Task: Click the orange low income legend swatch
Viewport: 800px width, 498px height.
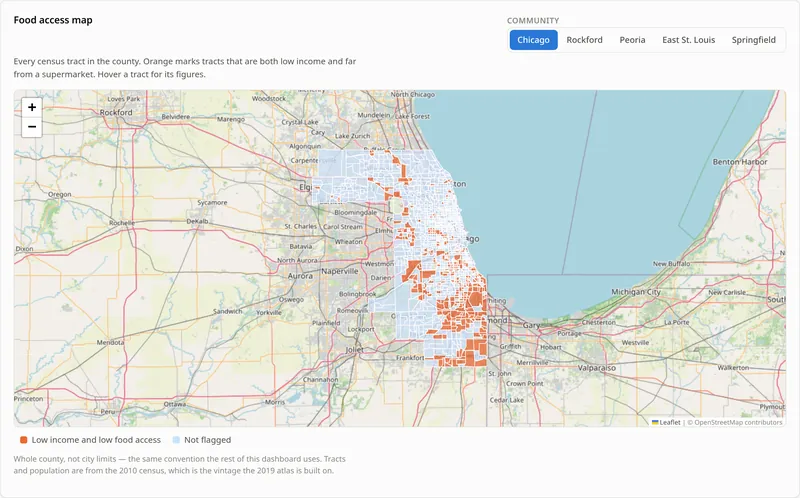Action: pos(23,440)
